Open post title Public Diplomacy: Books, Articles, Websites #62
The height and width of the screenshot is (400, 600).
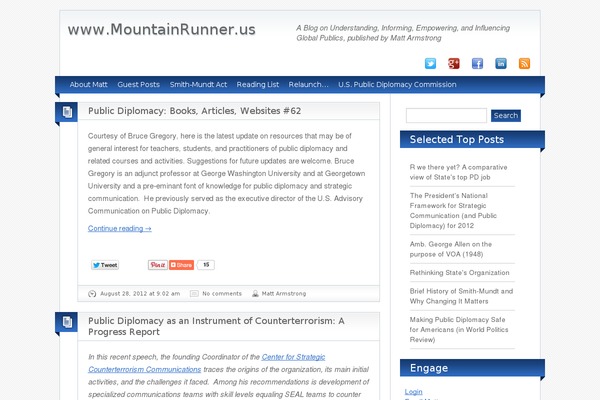(194, 111)
